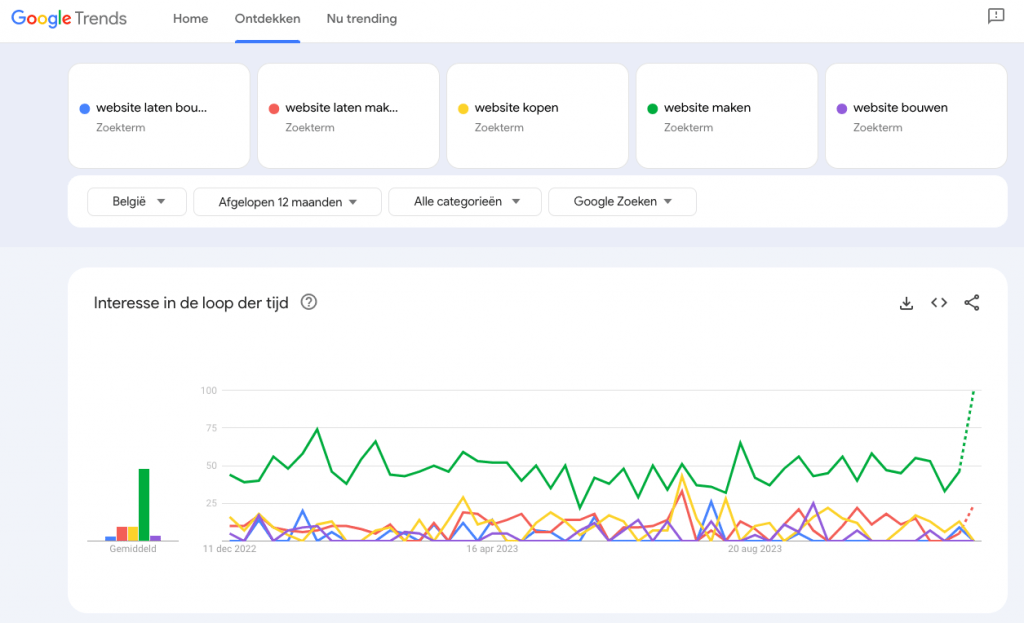Select the Ontdekken tab

pos(267,19)
